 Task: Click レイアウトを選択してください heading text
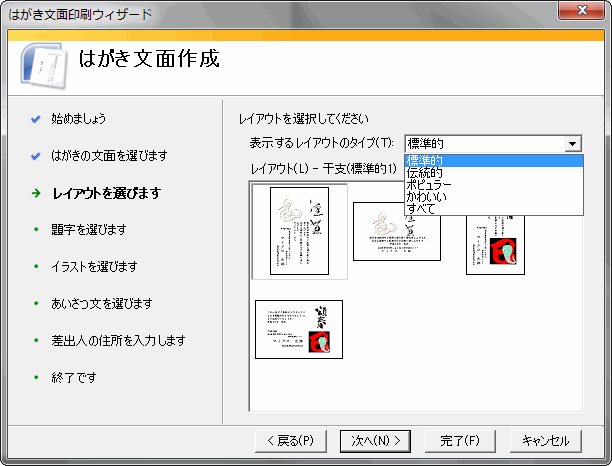[303, 119]
